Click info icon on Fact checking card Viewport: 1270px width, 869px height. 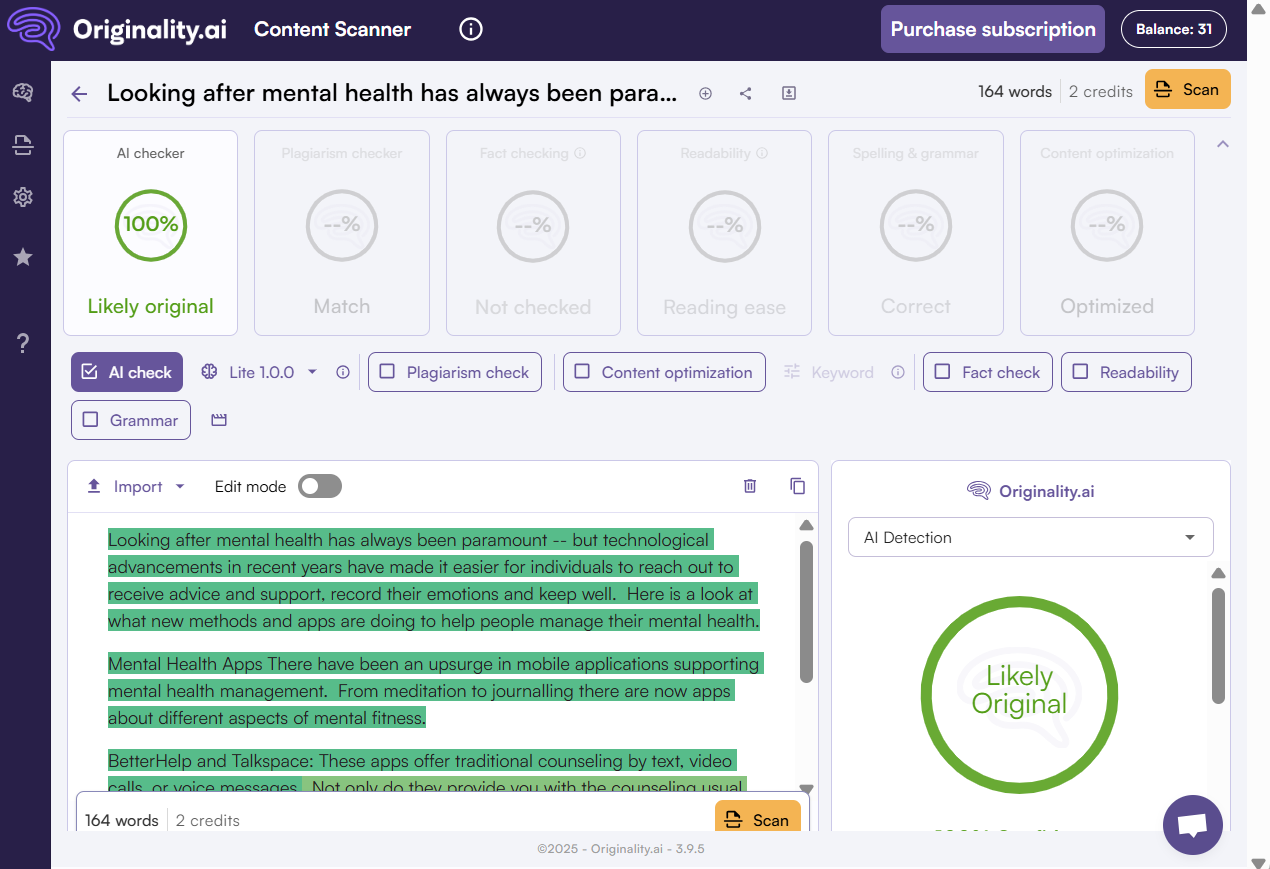(x=581, y=154)
